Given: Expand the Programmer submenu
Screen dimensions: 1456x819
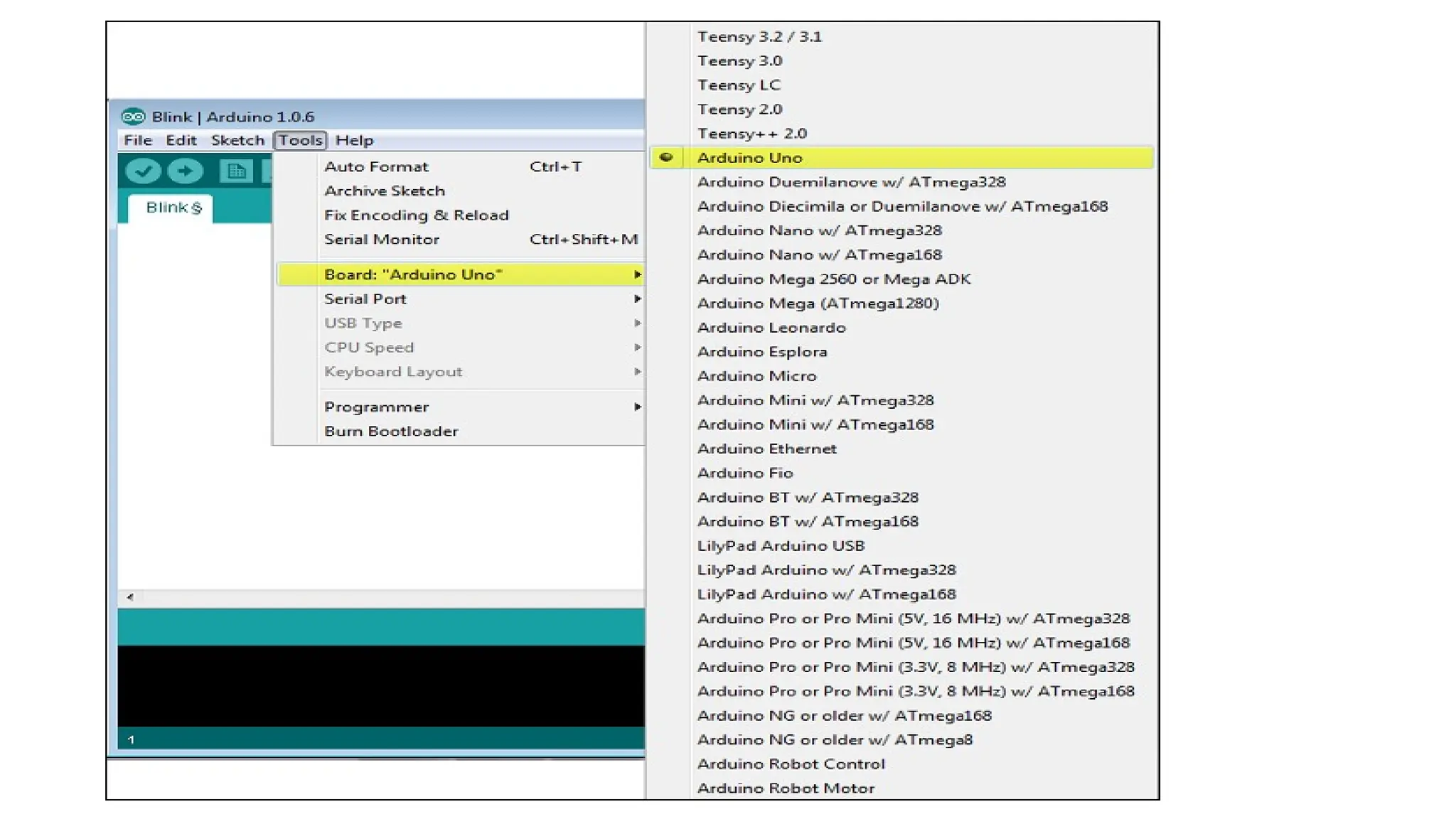Looking at the screenshot, I should (x=377, y=407).
